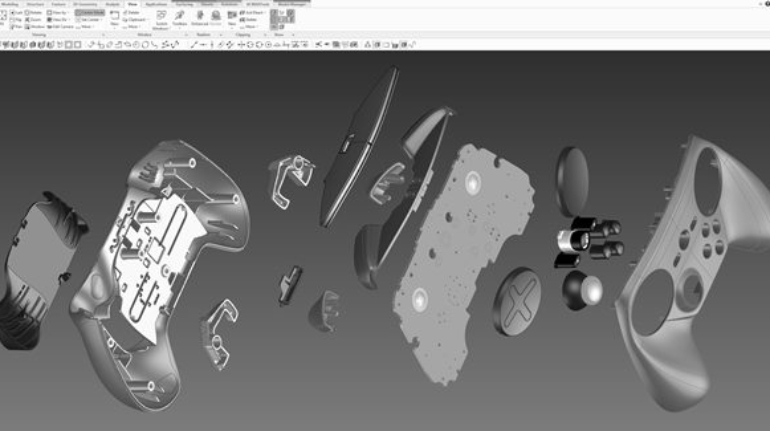The width and height of the screenshot is (770, 431).
Task: Open the View Dir dropdown
Action: 58,20
